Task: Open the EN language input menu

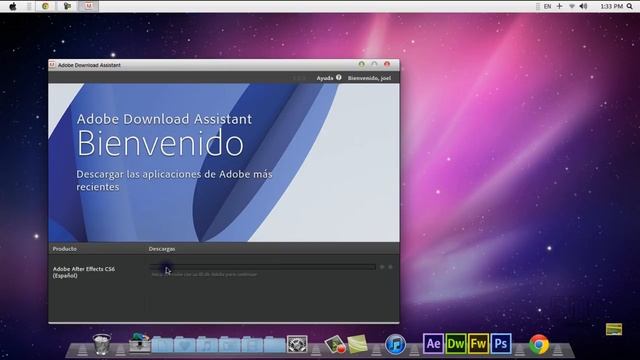Action: coord(547,6)
